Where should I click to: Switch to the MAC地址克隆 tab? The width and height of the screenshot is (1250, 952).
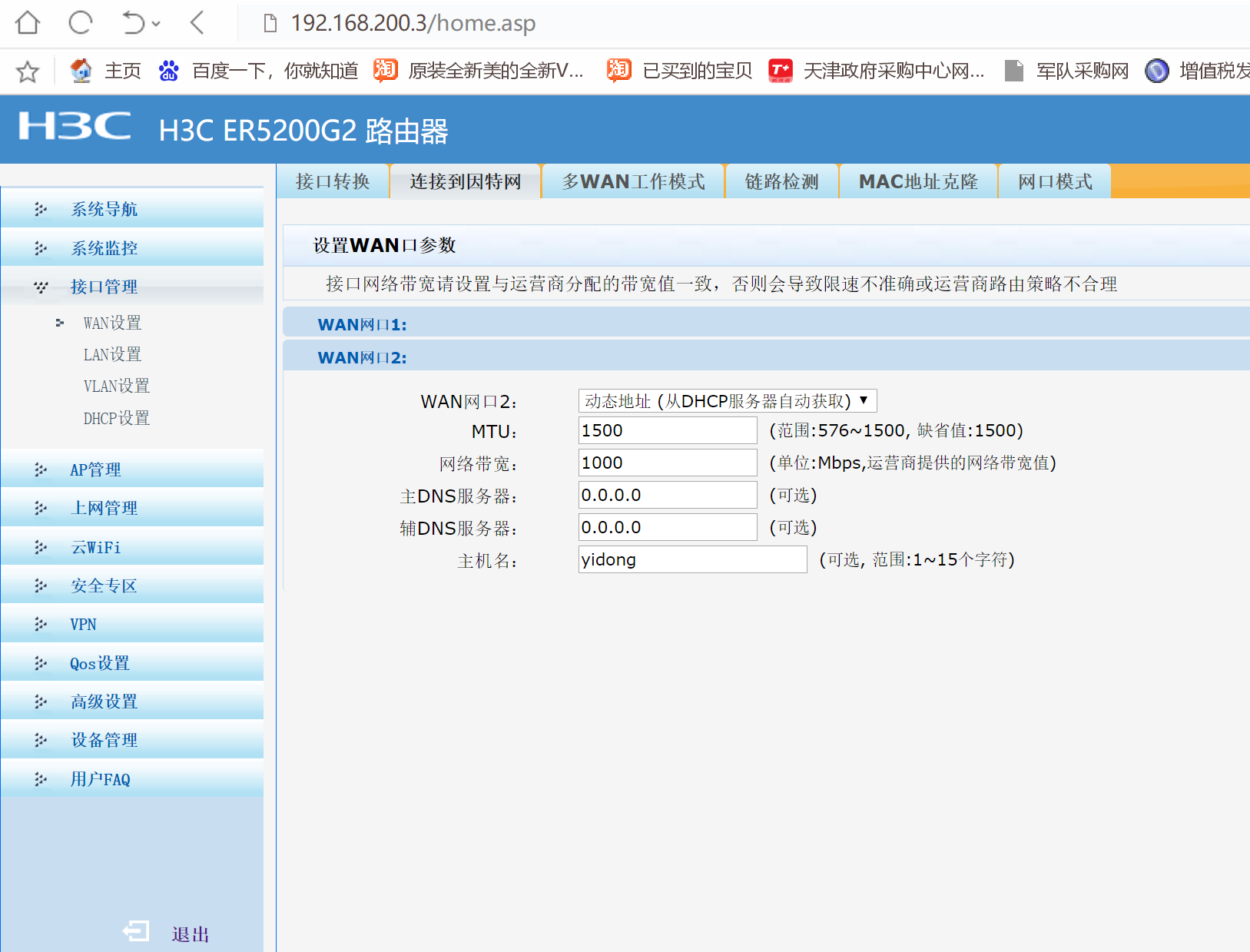[x=918, y=181]
